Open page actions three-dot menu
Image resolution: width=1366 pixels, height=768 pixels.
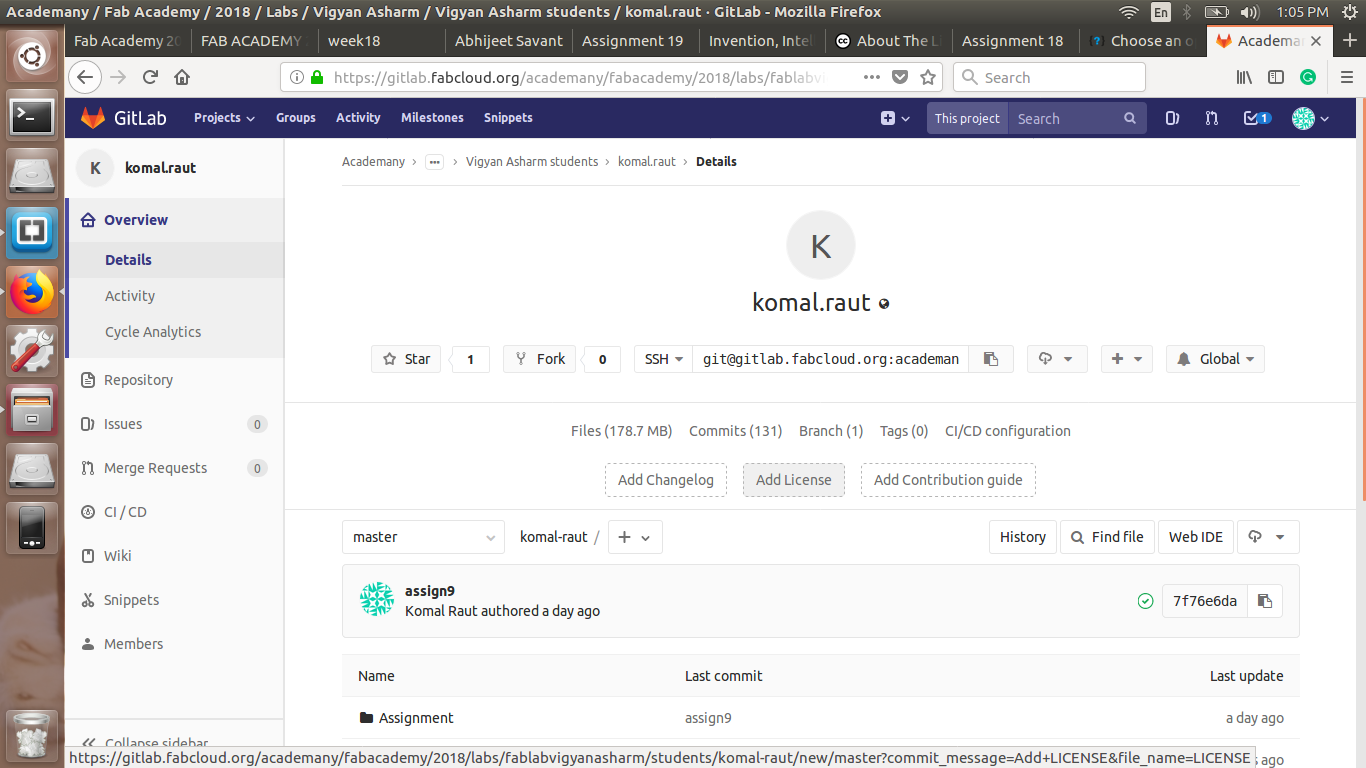871,77
